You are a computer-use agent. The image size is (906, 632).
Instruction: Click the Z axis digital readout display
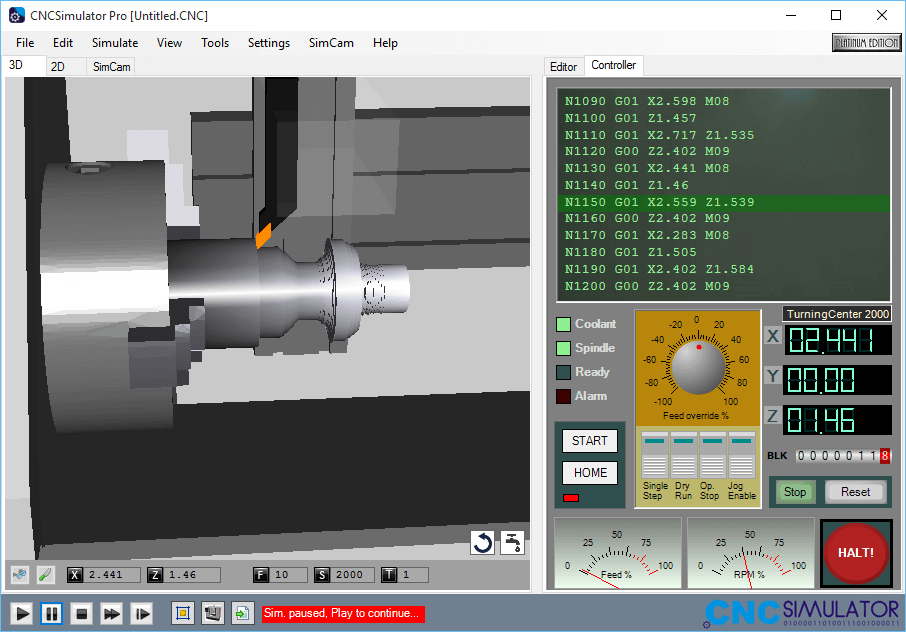837,420
